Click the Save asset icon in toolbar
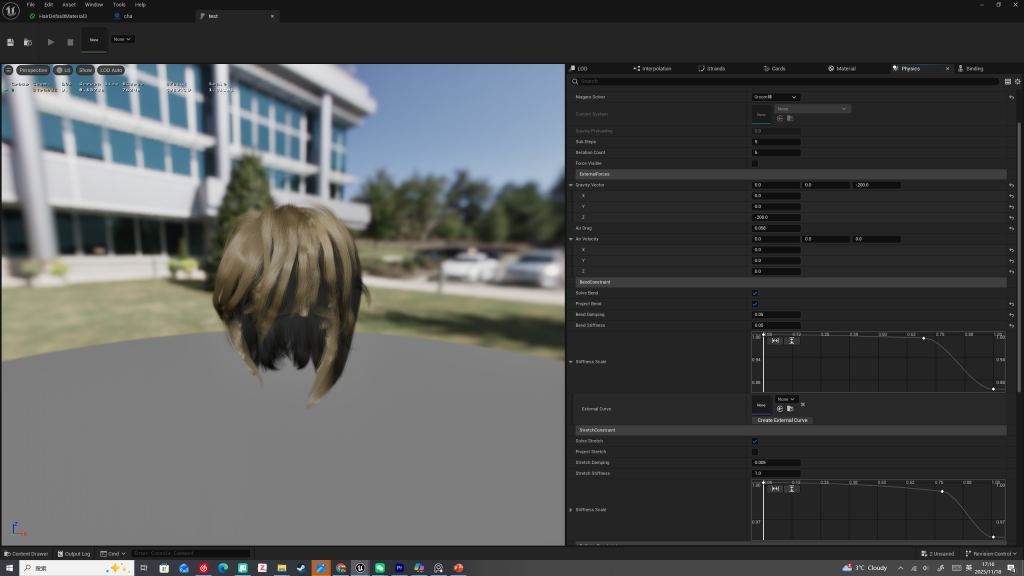 (x=10, y=42)
